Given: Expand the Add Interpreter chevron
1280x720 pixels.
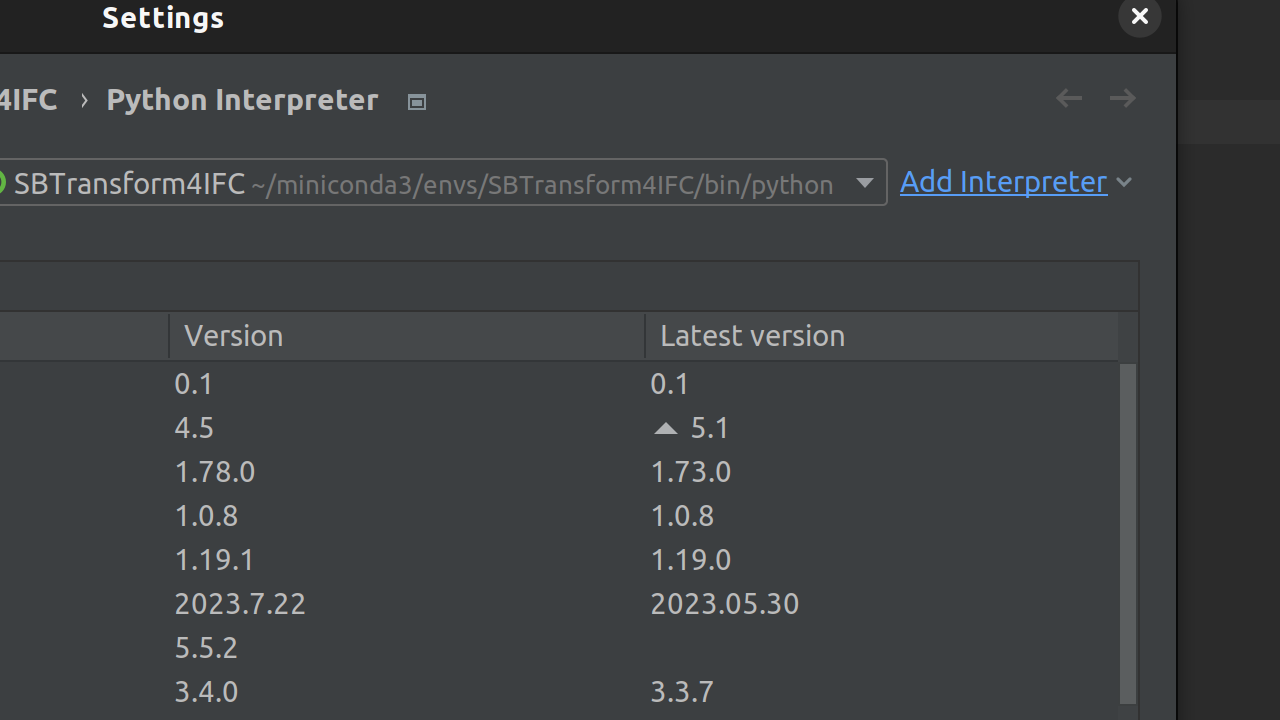Looking at the screenshot, I should 1124,183.
